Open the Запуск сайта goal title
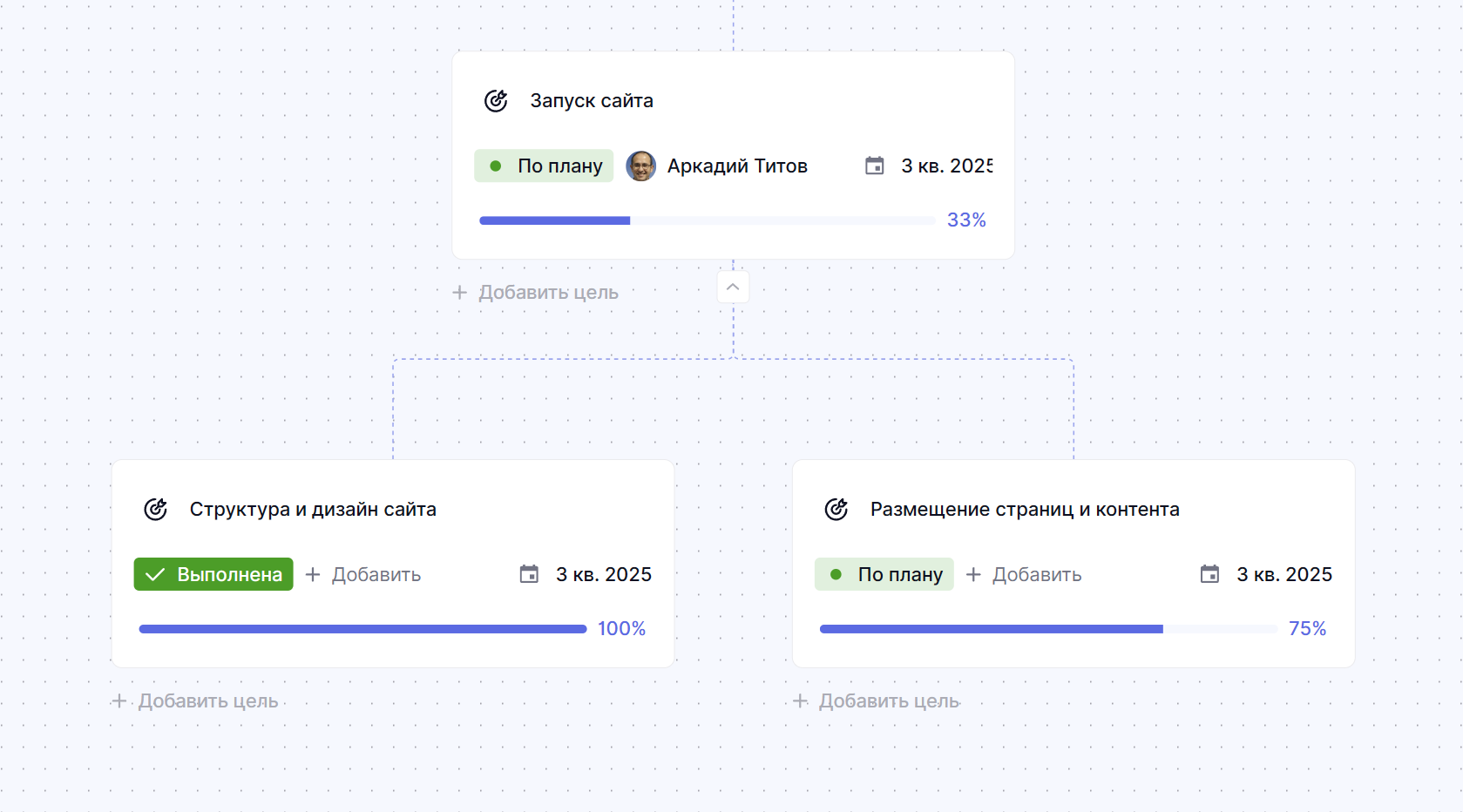The height and width of the screenshot is (812, 1463). (x=592, y=101)
